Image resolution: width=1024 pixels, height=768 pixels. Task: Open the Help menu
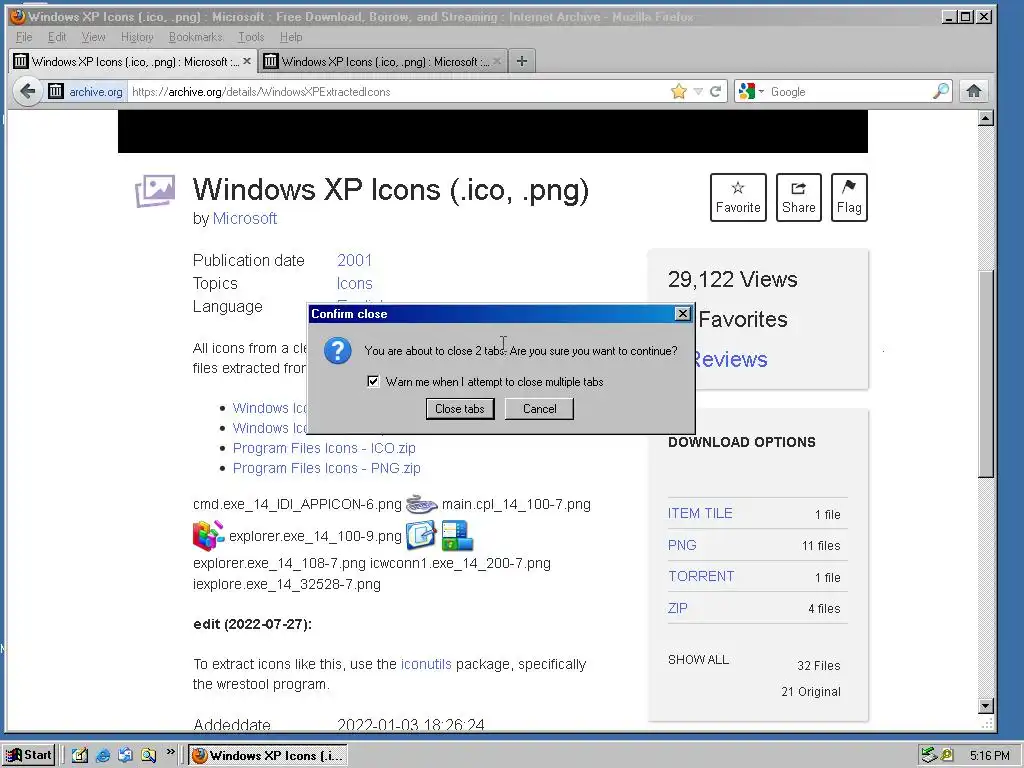pos(291,37)
